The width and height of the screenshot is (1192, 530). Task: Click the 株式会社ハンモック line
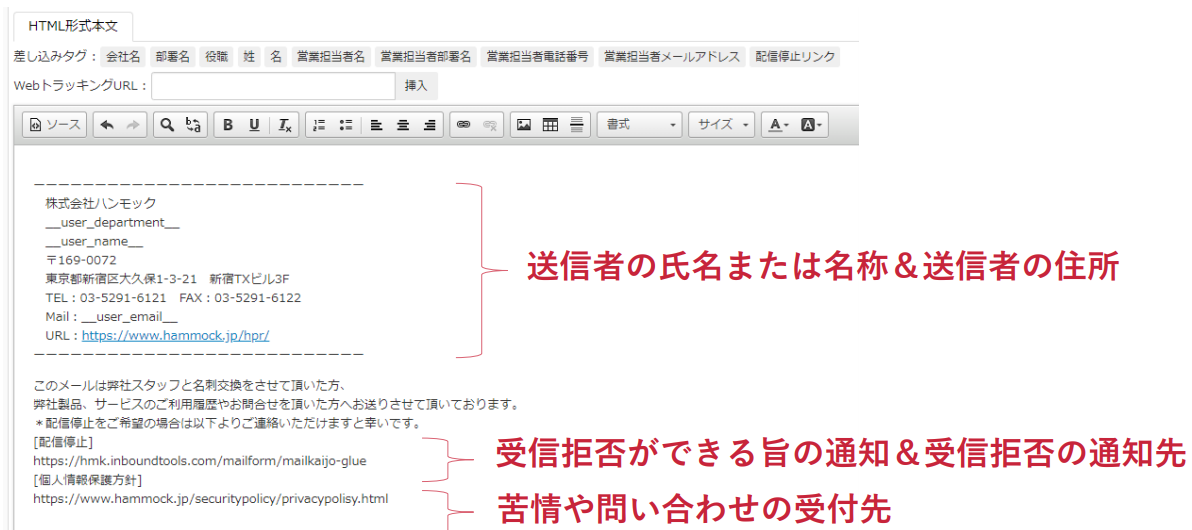(x=100, y=204)
